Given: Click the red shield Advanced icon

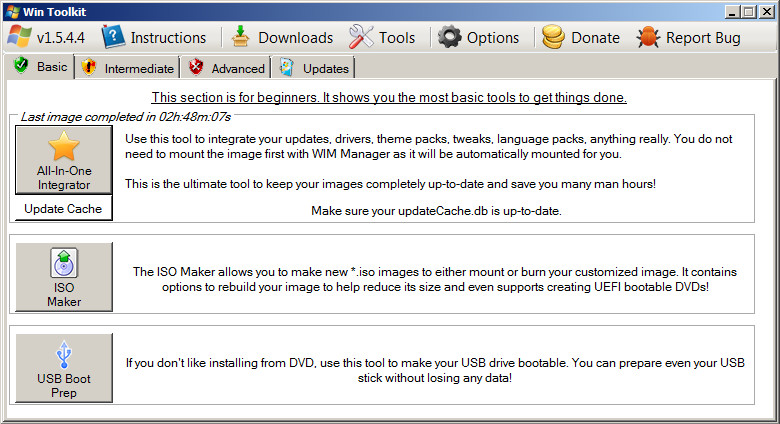Looking at the screenshot, I should click(196, 67).
